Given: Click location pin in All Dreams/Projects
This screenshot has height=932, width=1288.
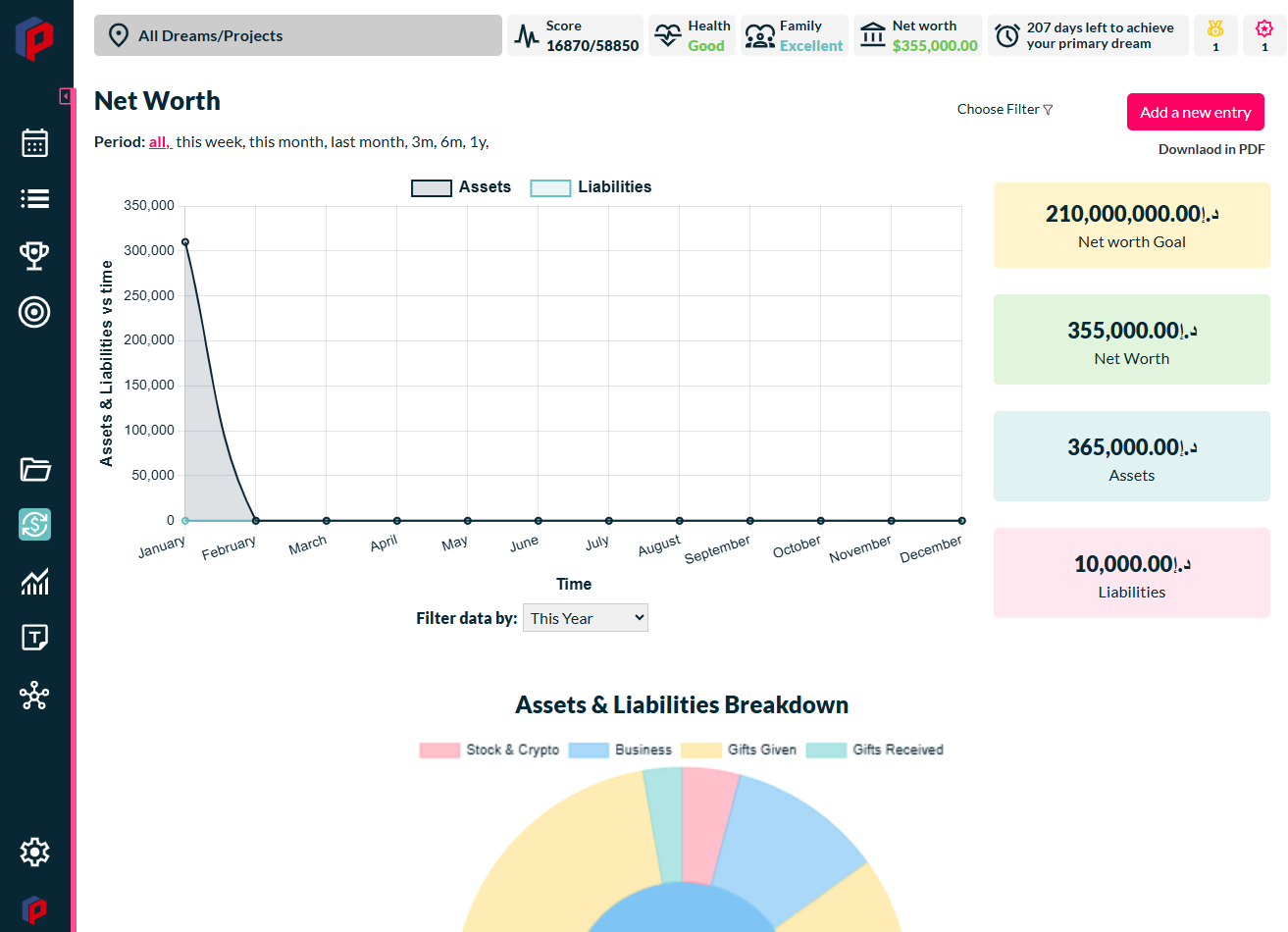Looking at the screenshot, I should pyautogui.click(x=119, y=35).
